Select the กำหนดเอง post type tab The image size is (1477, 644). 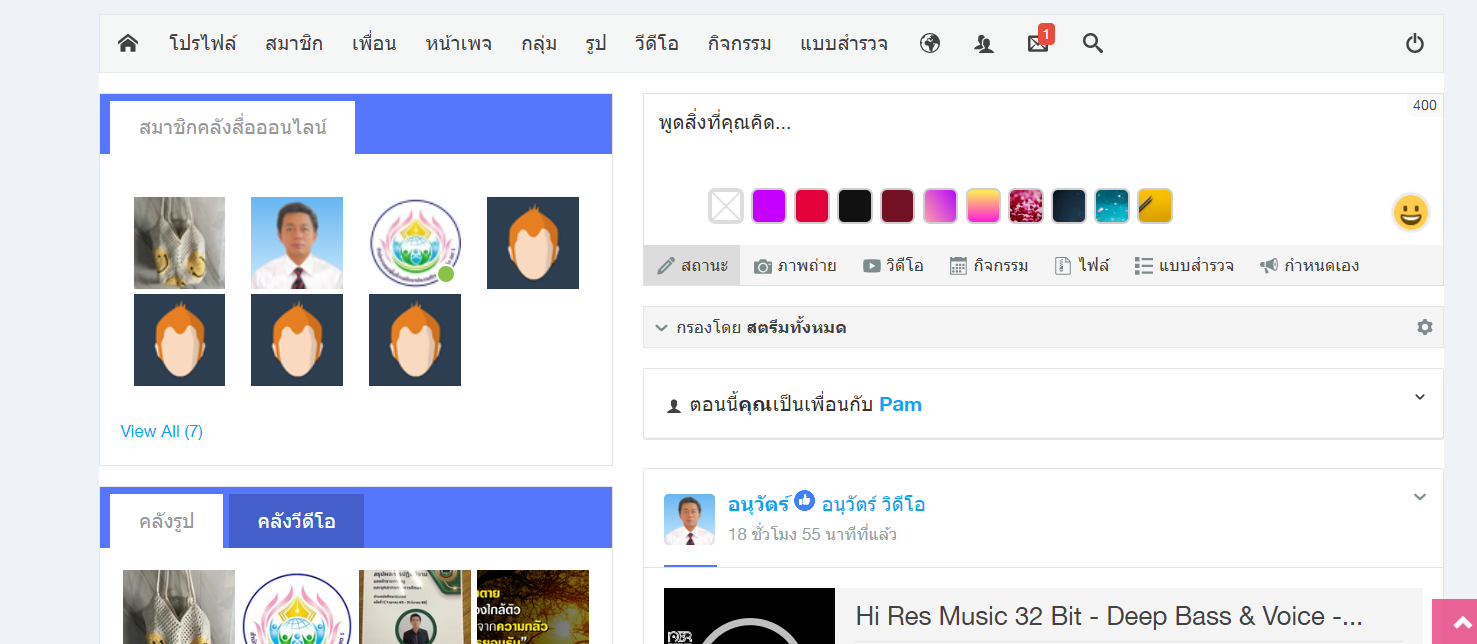coord(1309,265)
